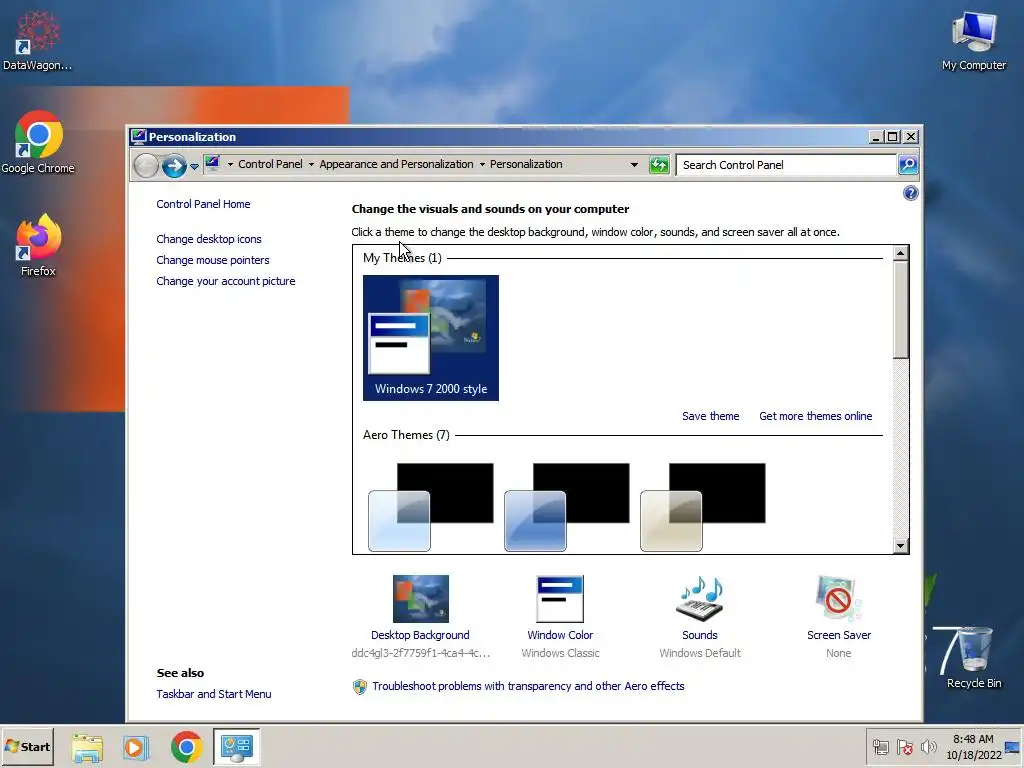
Task: Select the second blue Aero theme
Action: click(566, 507)
